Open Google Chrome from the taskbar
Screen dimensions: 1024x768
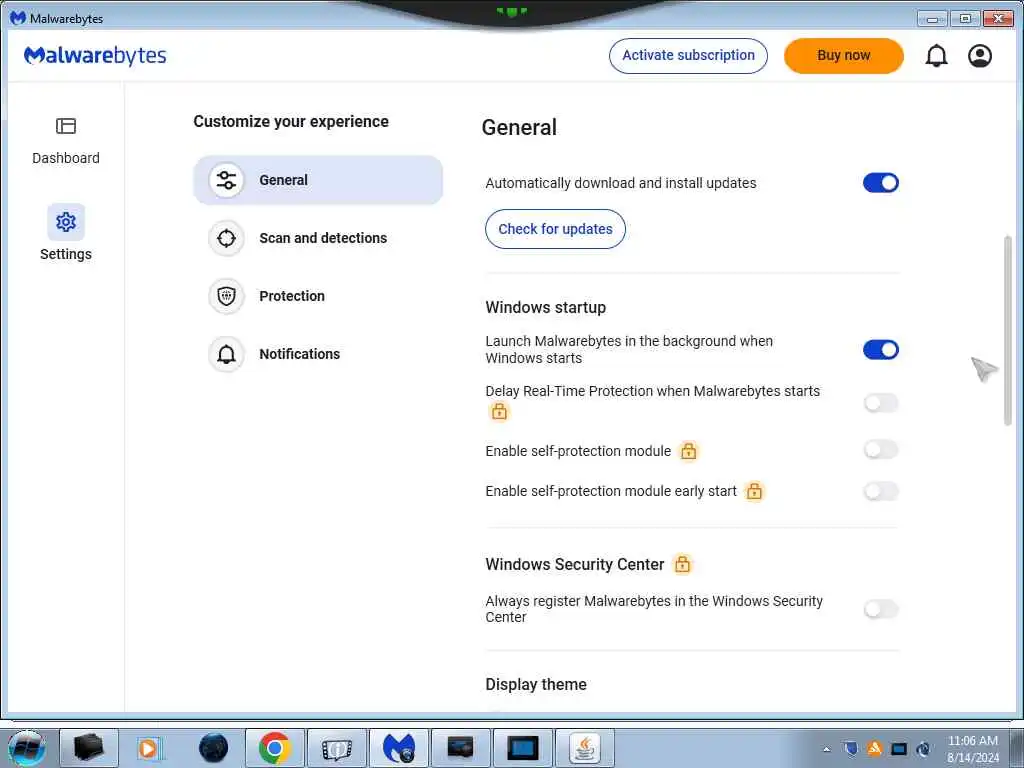pyautogui.click(x=274, y=748)
